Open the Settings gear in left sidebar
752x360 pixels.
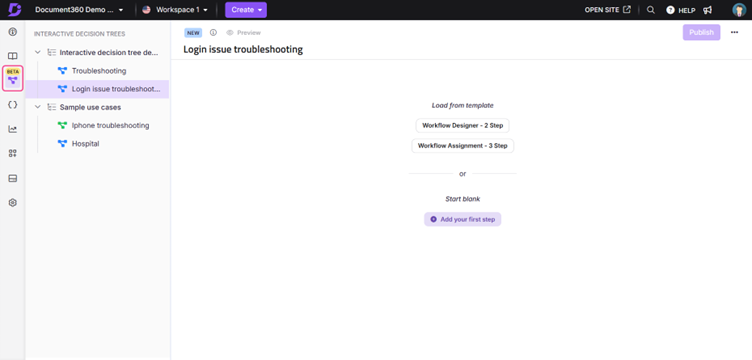(13, 203)
